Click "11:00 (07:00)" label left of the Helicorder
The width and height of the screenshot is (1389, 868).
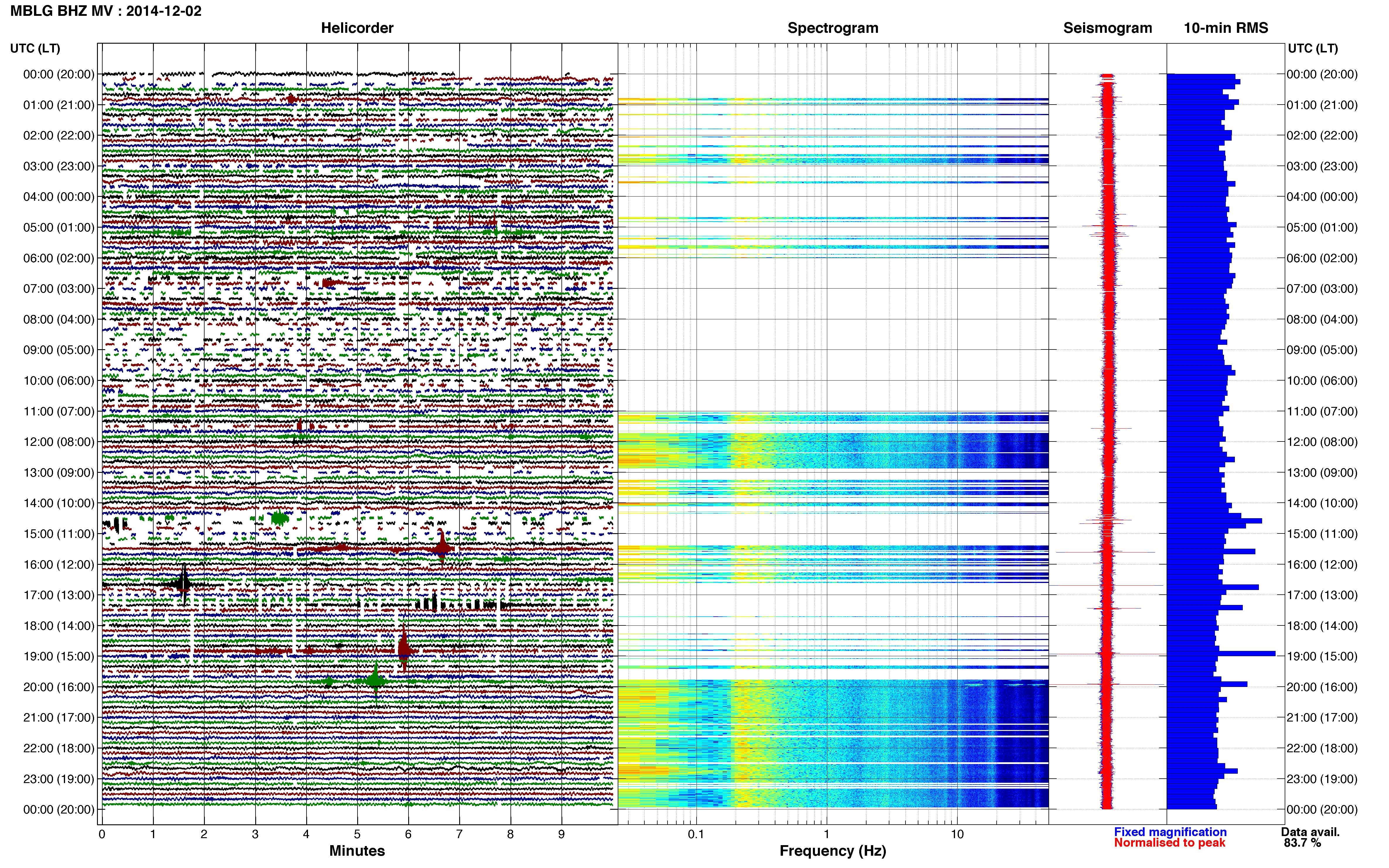[59, 412]
